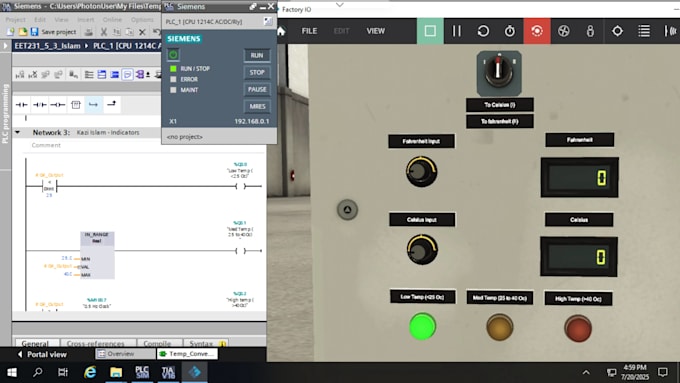Click the red driver connection icon
Image resolution: width=680 pixels, height=383 pixels.
537,31
